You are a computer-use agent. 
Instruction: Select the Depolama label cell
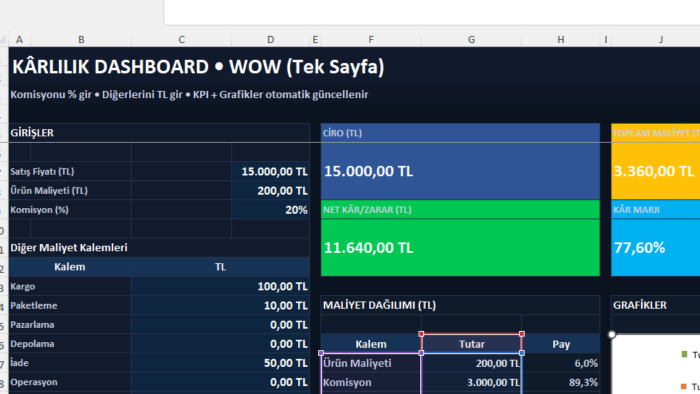pyautogui.click(x=70, y=344)
